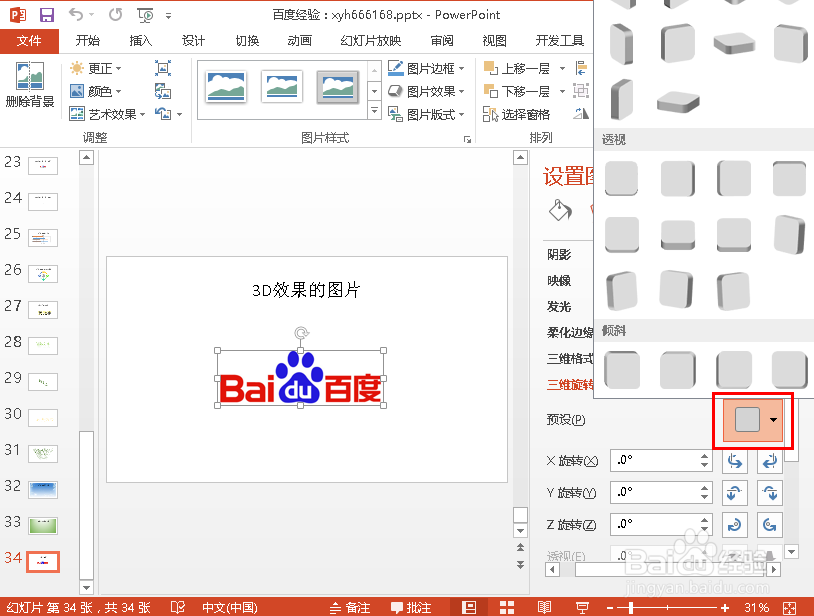
Task: Select the second picture style thumbnail
Action: pyautogui.click(x=282, y=87)
